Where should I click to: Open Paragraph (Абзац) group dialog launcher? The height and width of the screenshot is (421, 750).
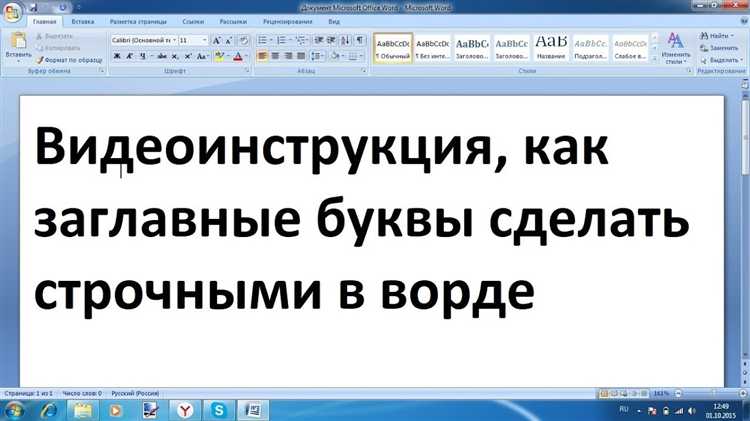[364, 71]
